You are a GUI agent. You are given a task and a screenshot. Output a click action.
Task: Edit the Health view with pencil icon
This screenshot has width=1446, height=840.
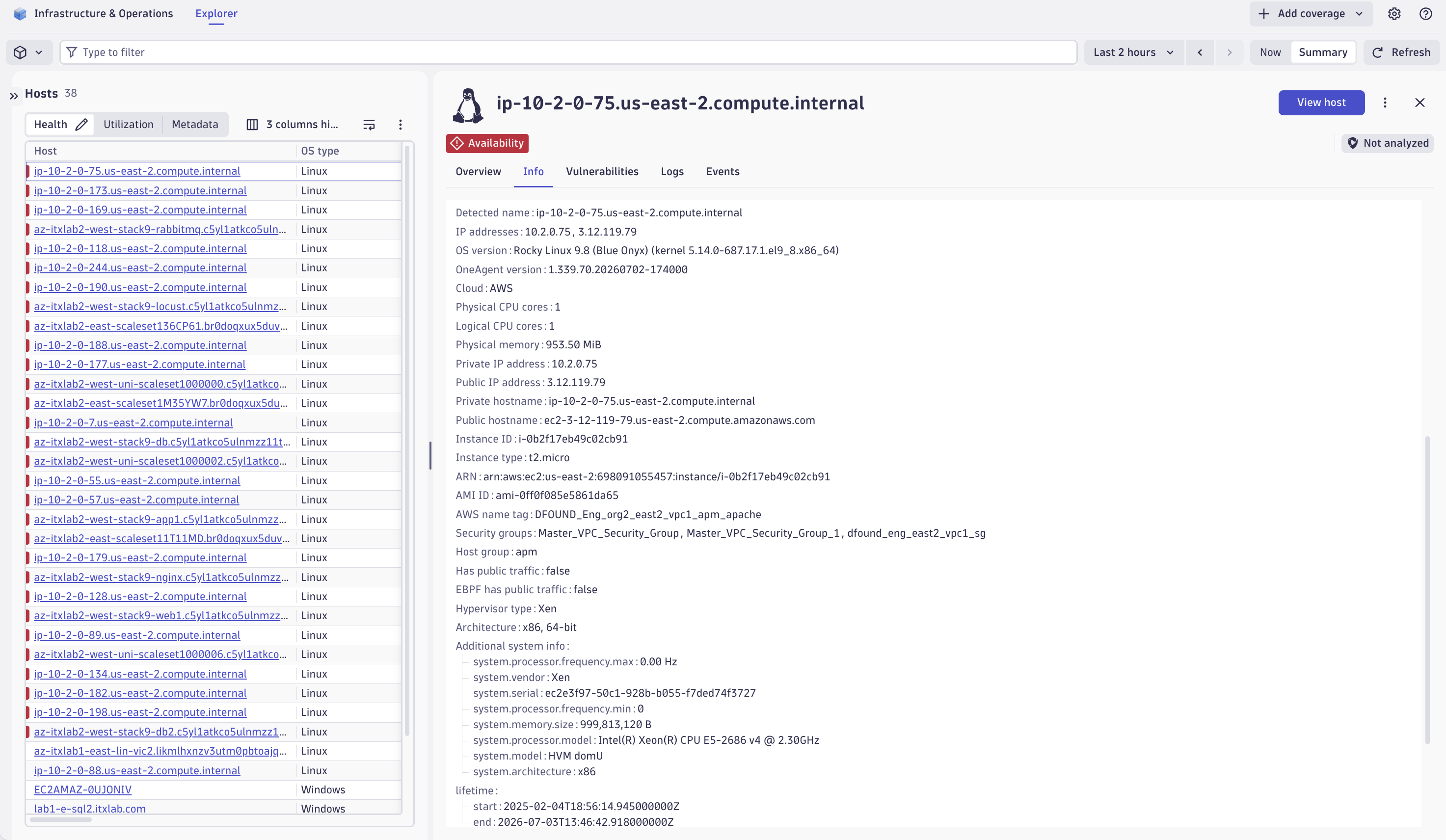(x=82, y=125)
